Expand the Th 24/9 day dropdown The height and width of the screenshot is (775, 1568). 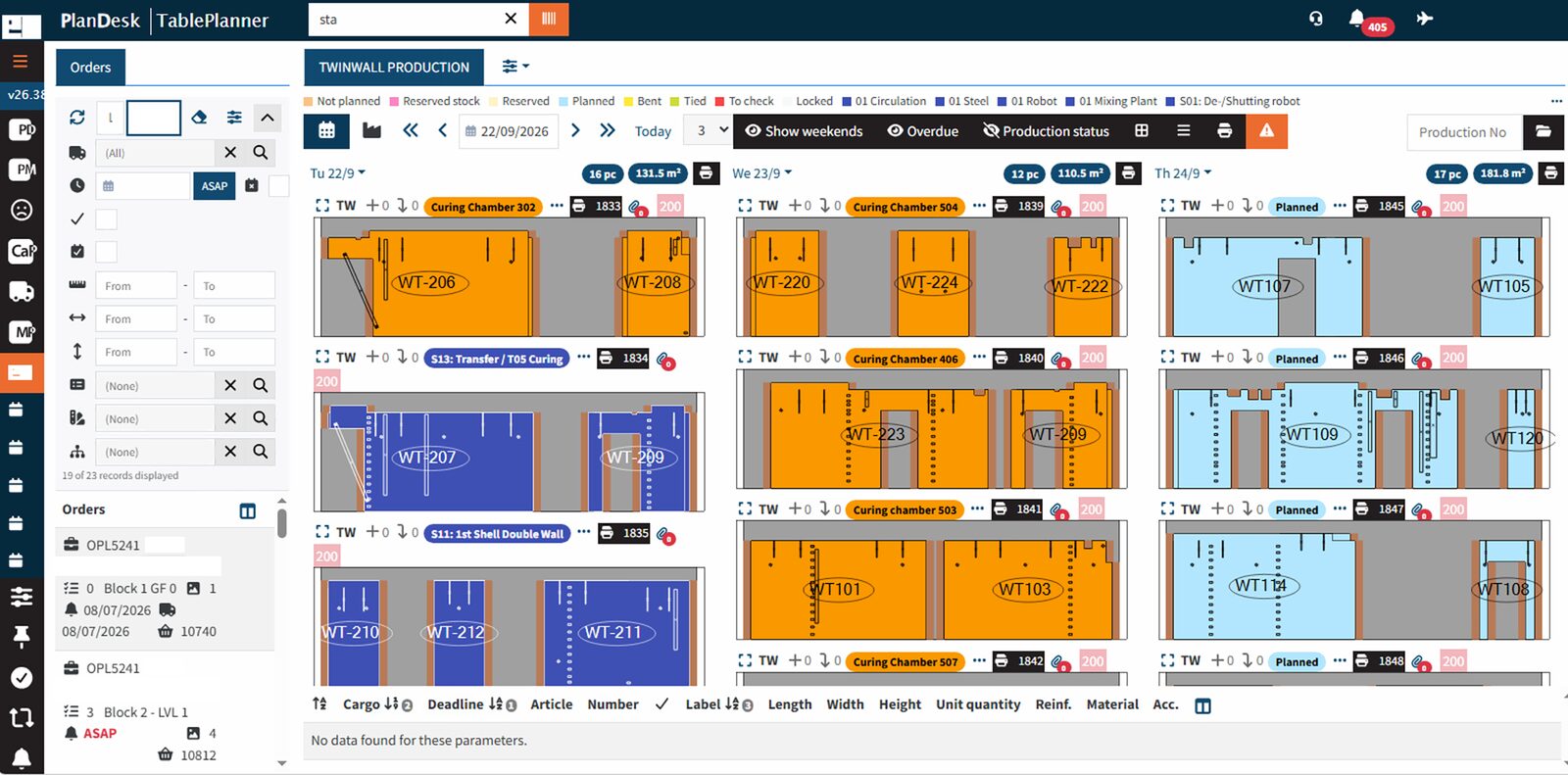[1183, 173]
